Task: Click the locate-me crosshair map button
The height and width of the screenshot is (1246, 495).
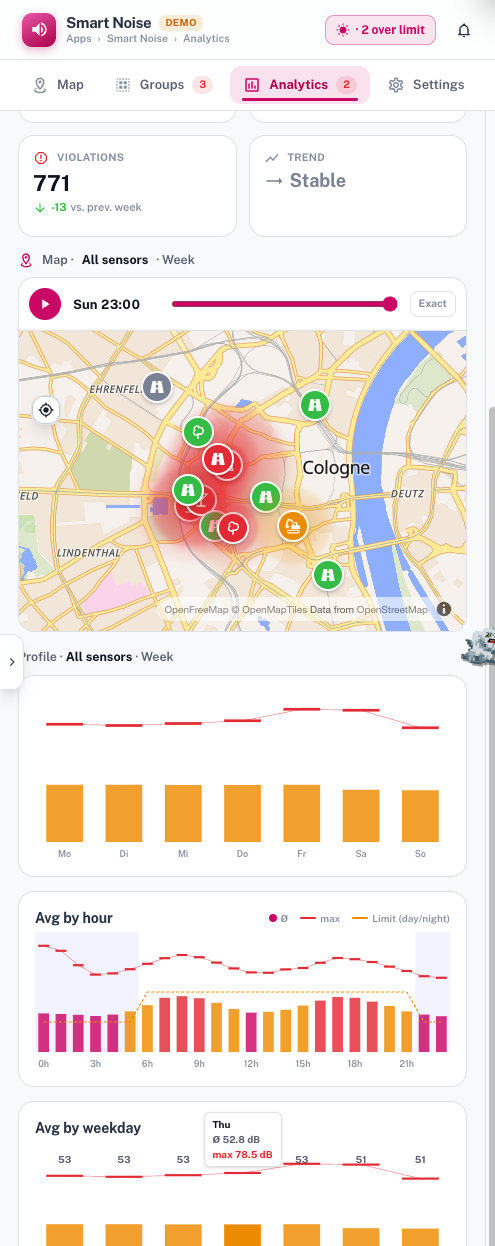Action: (45, 410)
